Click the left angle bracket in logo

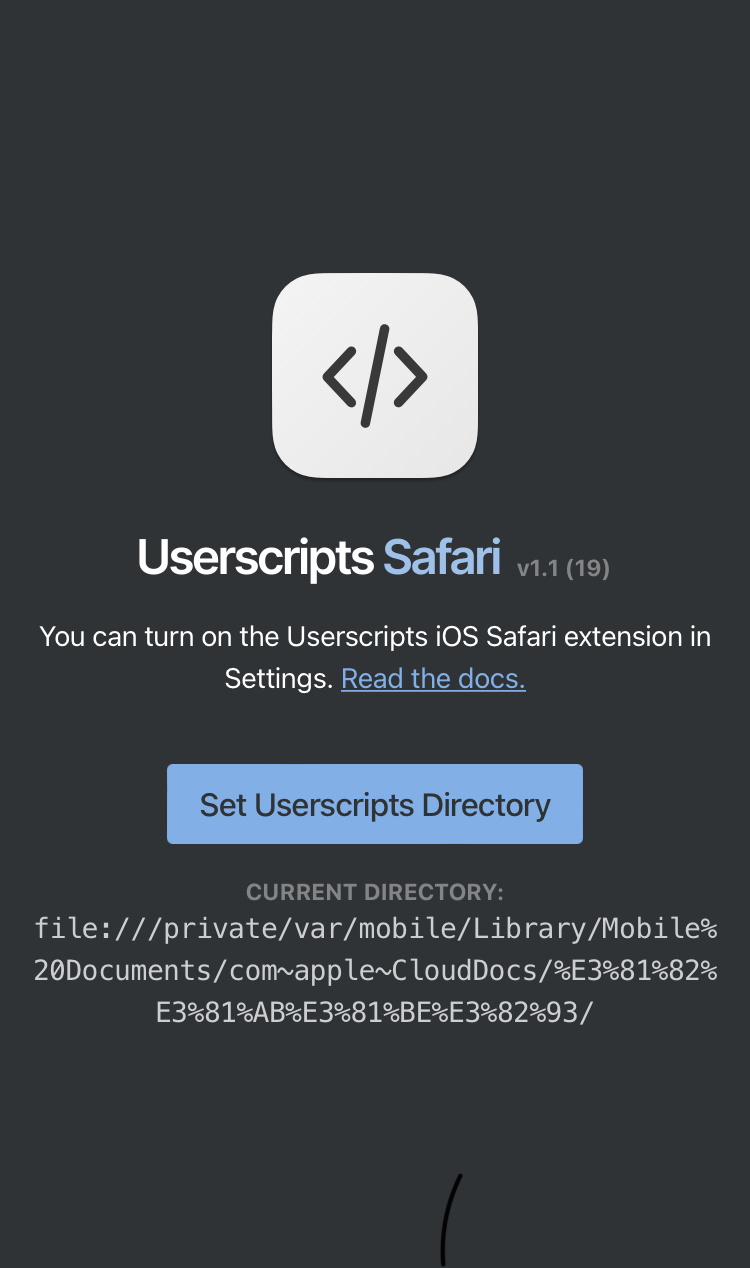click(x=338, y=376)
